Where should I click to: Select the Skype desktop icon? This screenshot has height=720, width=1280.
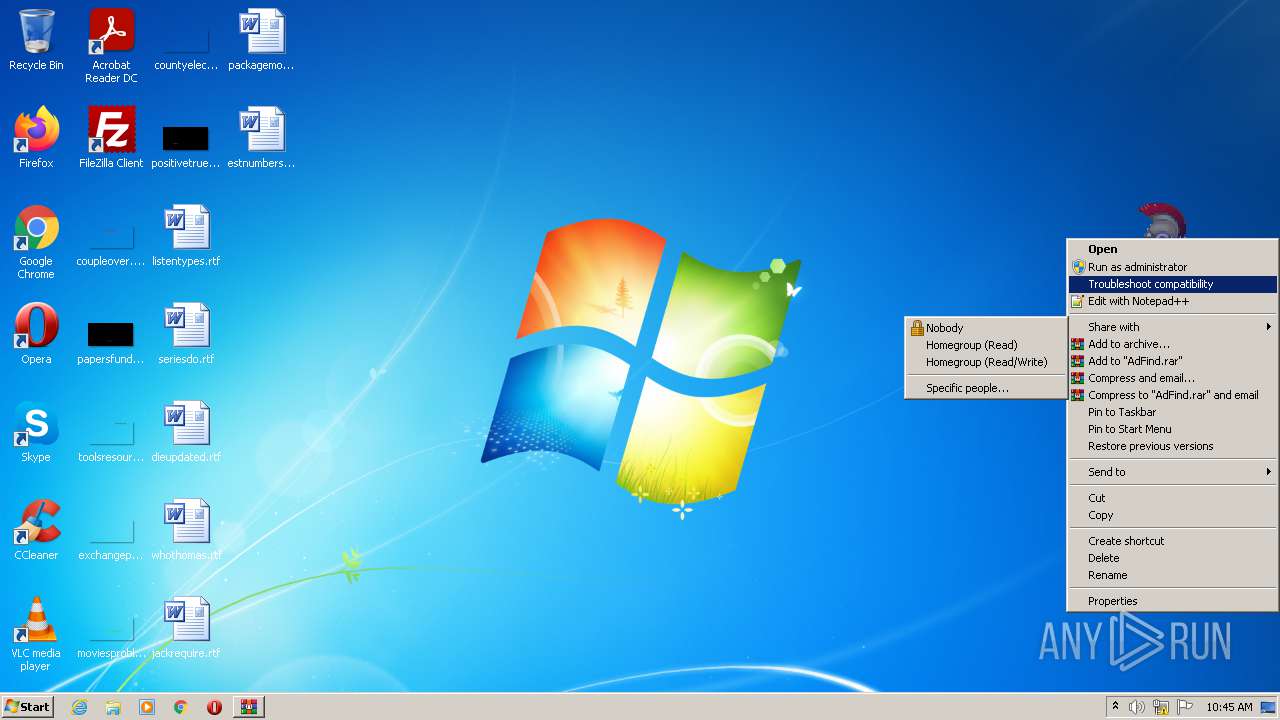coord(36,432)
